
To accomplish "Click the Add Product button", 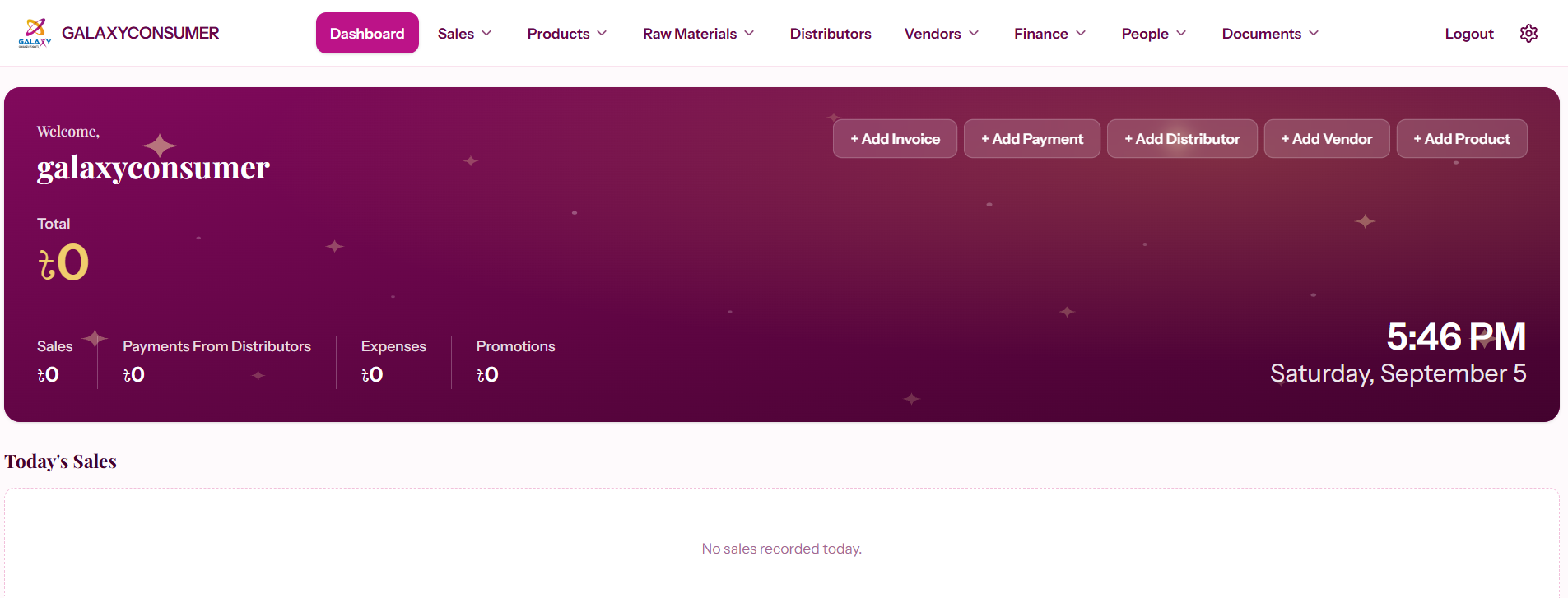I will [1462, 139].
